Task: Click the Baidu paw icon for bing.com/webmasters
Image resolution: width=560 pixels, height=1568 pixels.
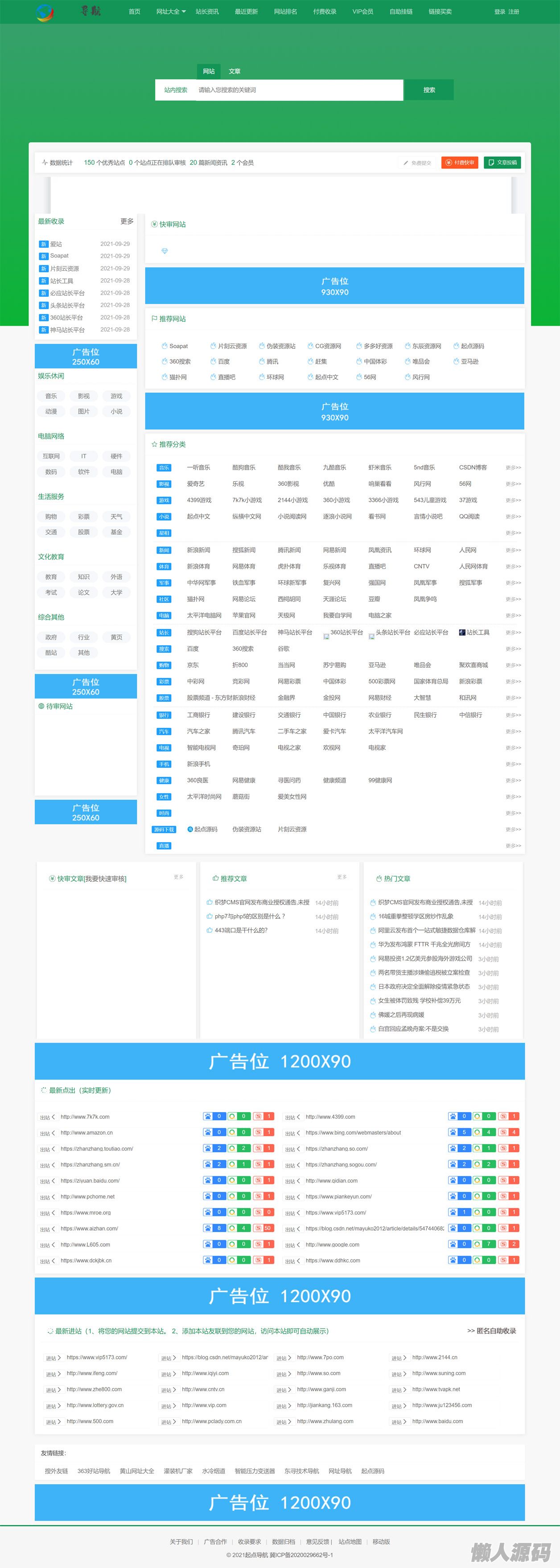Action: click(453, 1132)
